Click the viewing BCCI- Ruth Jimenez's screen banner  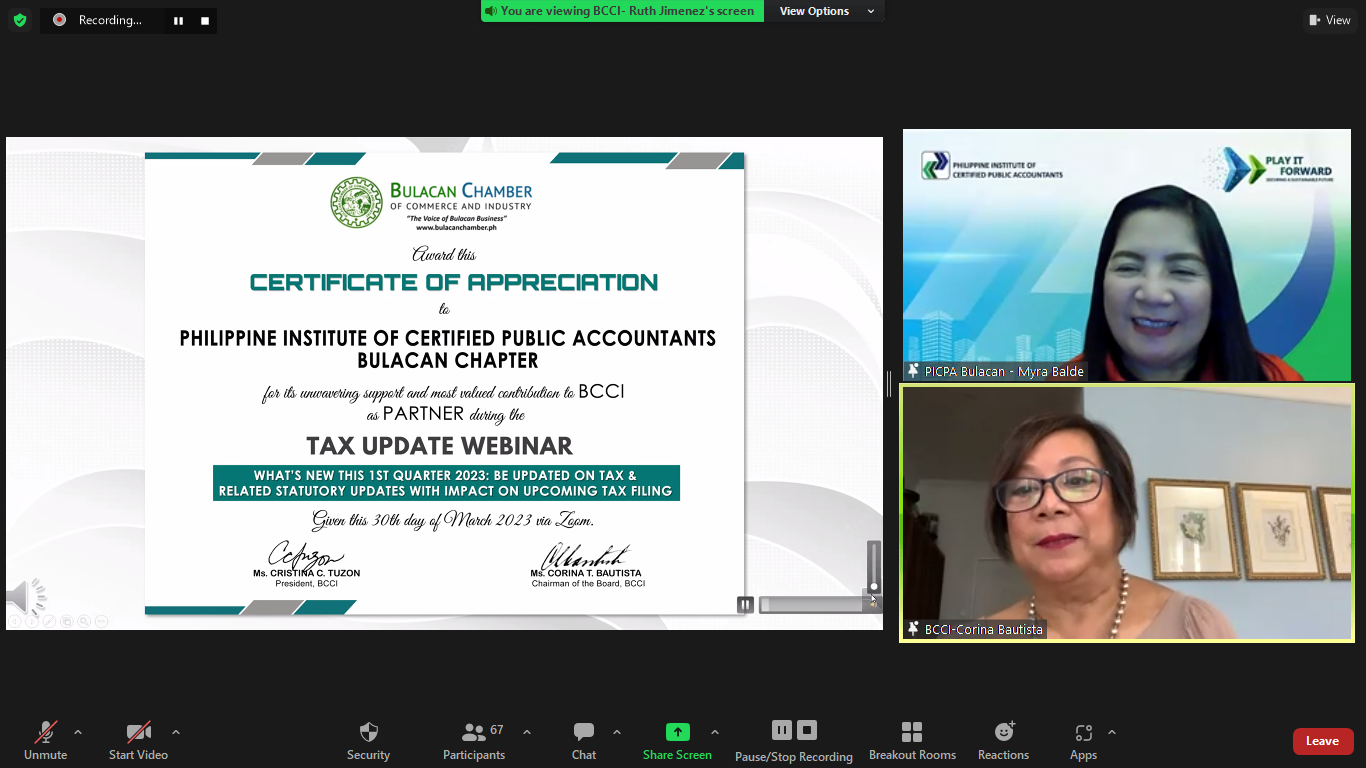[622, 11]
